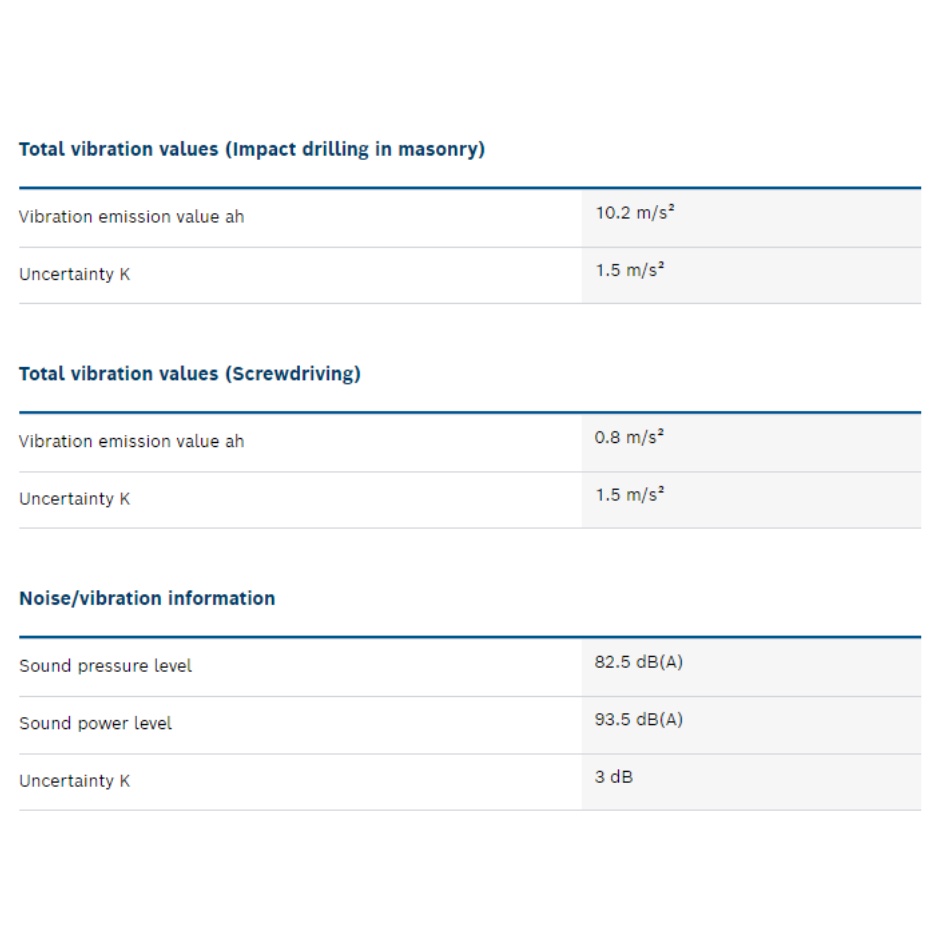Click the Impact drilling in masonry heading

click(252, 149)
